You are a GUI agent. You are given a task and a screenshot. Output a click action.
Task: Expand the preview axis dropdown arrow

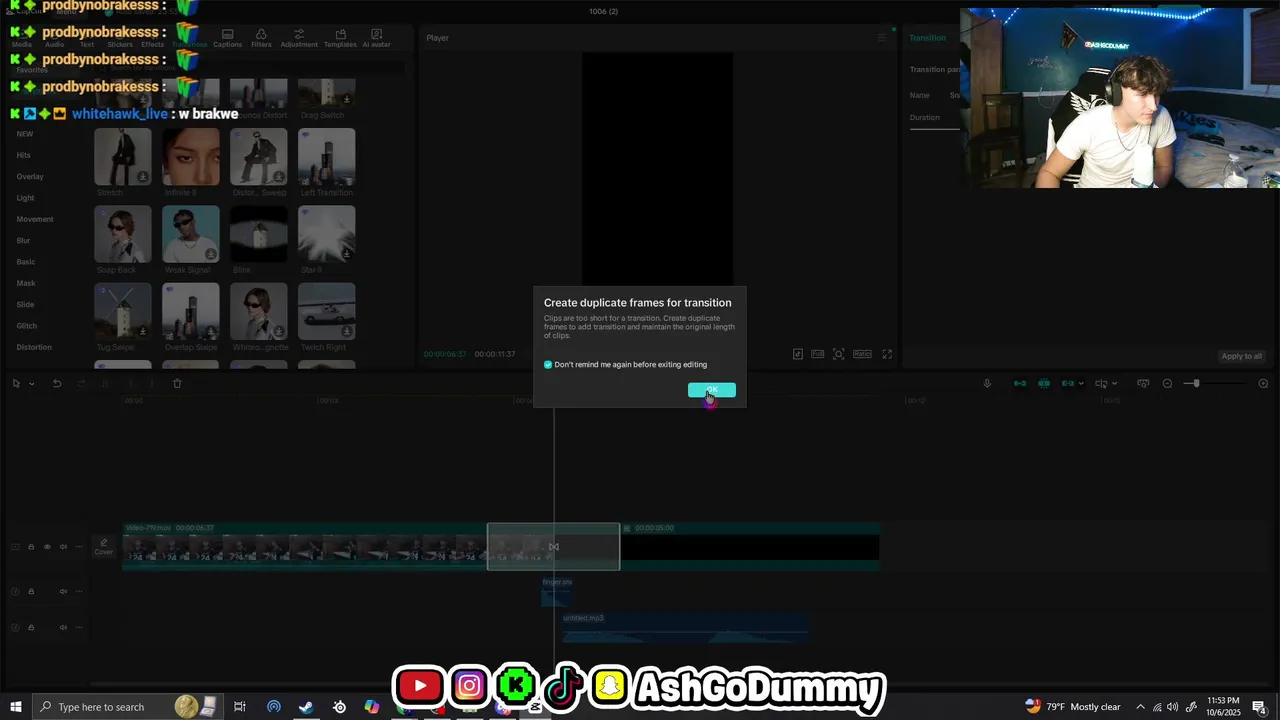[x=1114, y=384]
